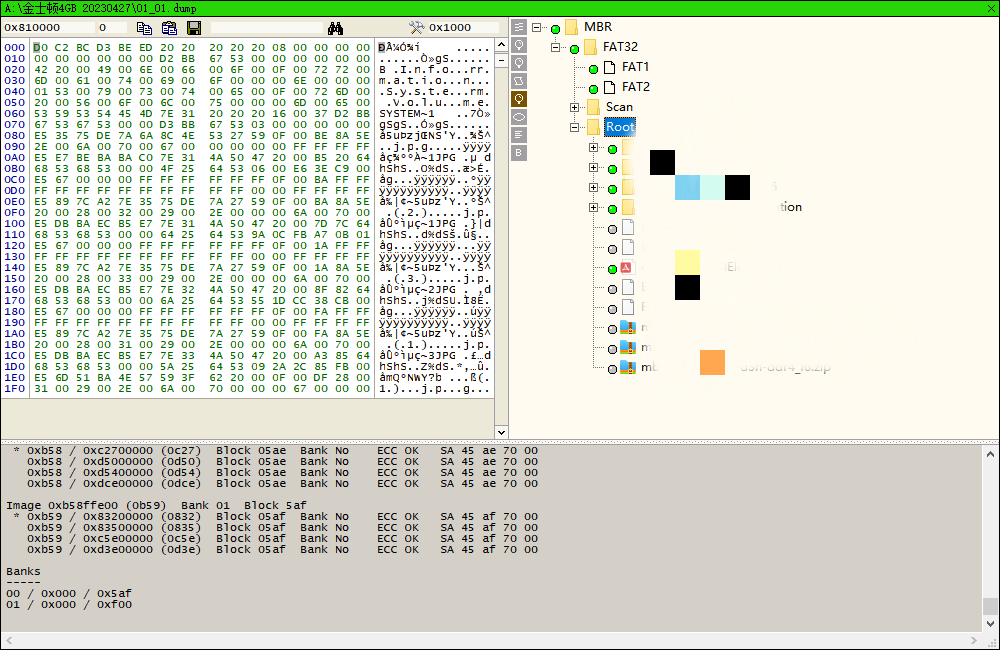The width and height of the screenshot is (1000, 650).
Task: Click the red PDF file icon under Root
Action: (626, 268)
